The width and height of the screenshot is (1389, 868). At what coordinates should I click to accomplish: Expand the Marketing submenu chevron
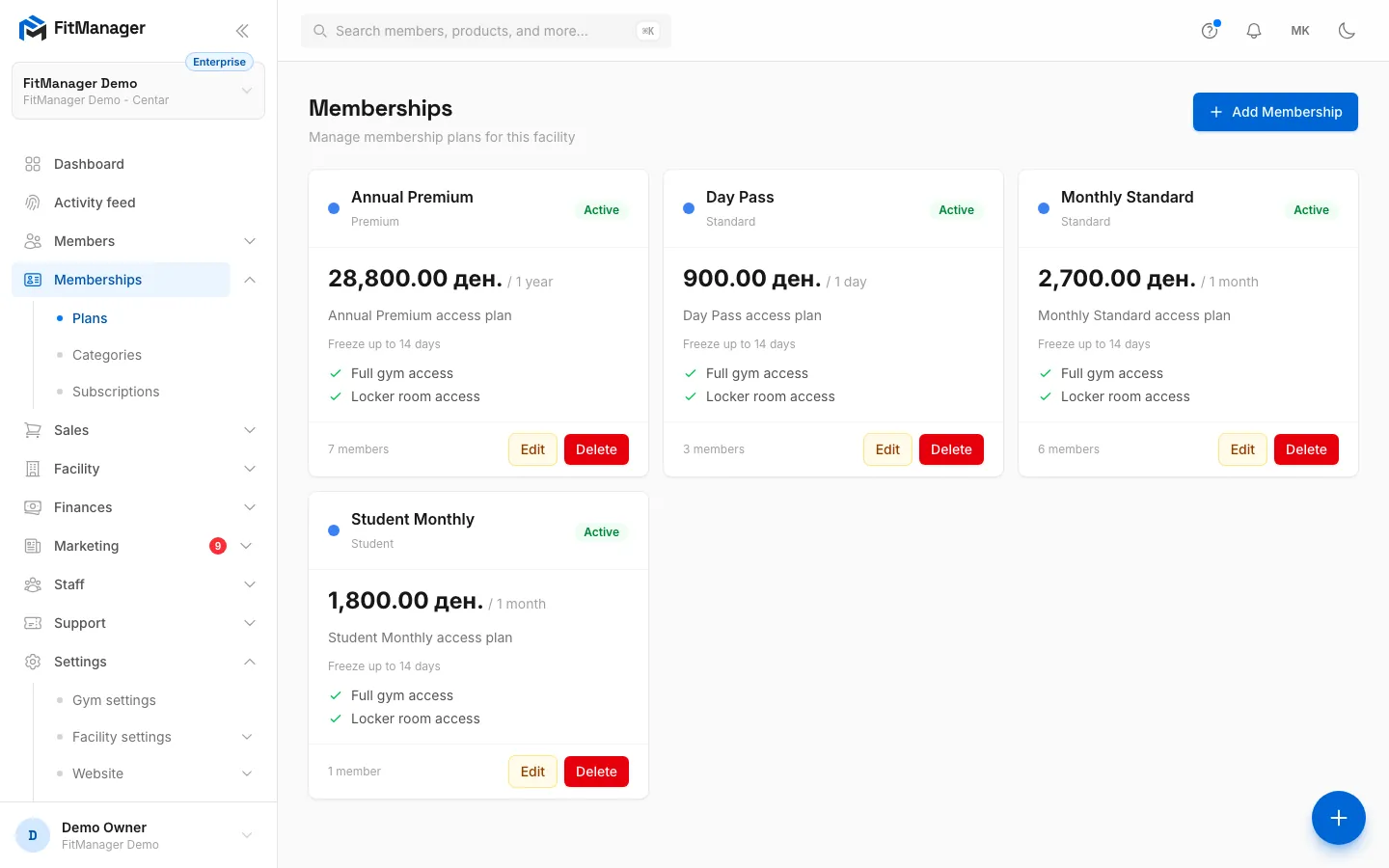(x=247, y=546)
